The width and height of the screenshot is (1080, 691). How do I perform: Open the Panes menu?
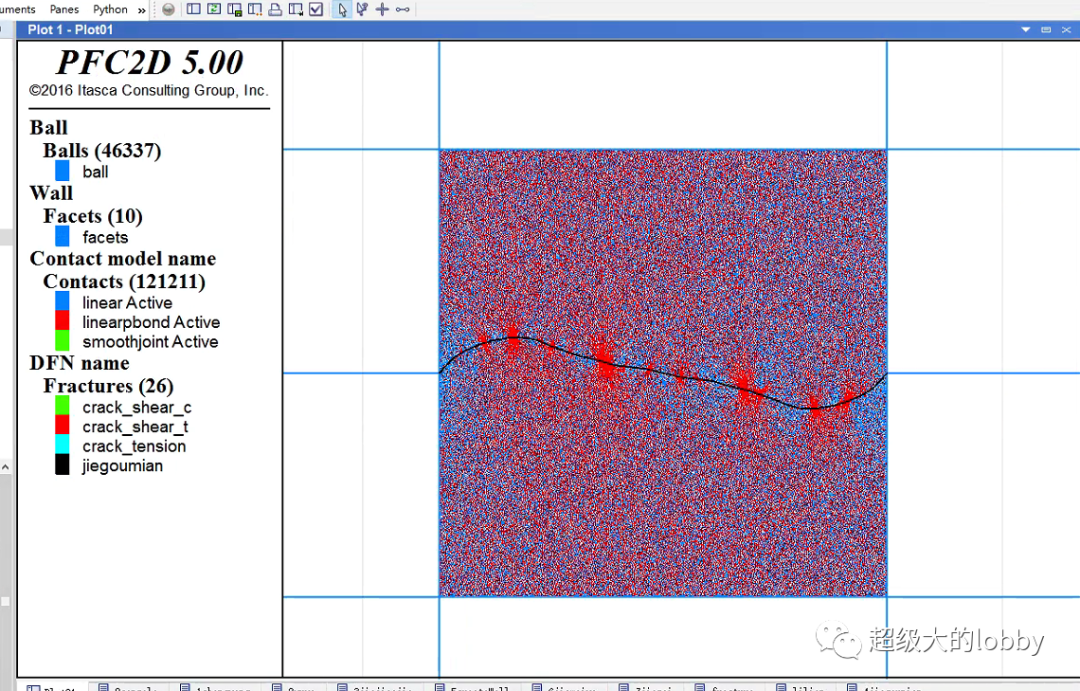[x=64, y=10]
